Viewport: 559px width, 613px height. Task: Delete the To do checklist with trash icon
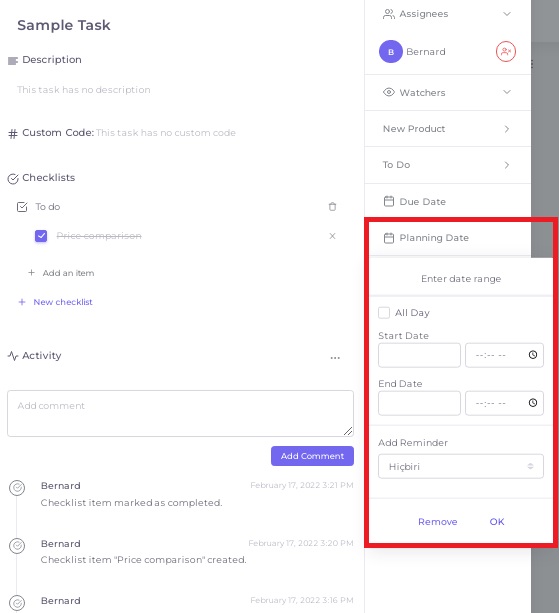(x=332, y=206)
